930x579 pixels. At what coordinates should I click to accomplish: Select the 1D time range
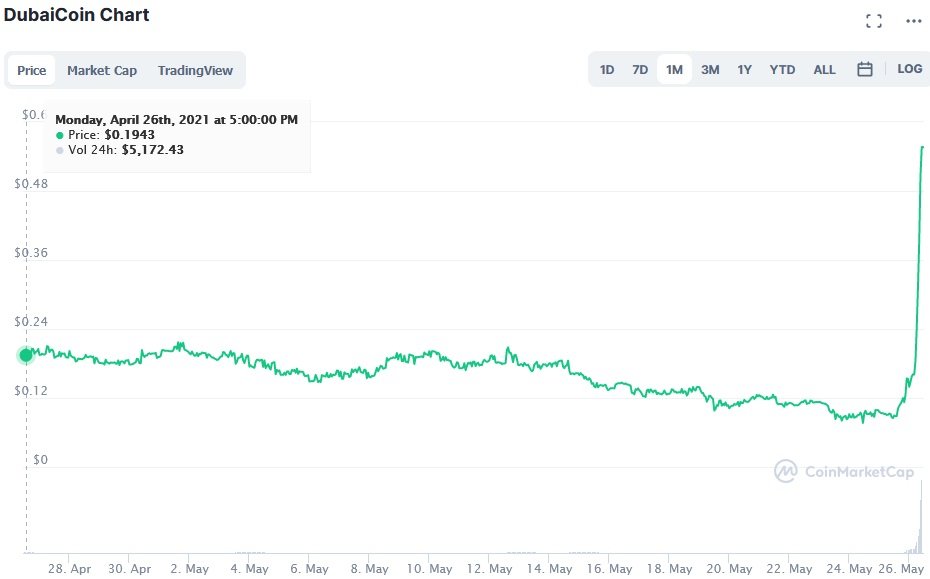click(607, 69)
